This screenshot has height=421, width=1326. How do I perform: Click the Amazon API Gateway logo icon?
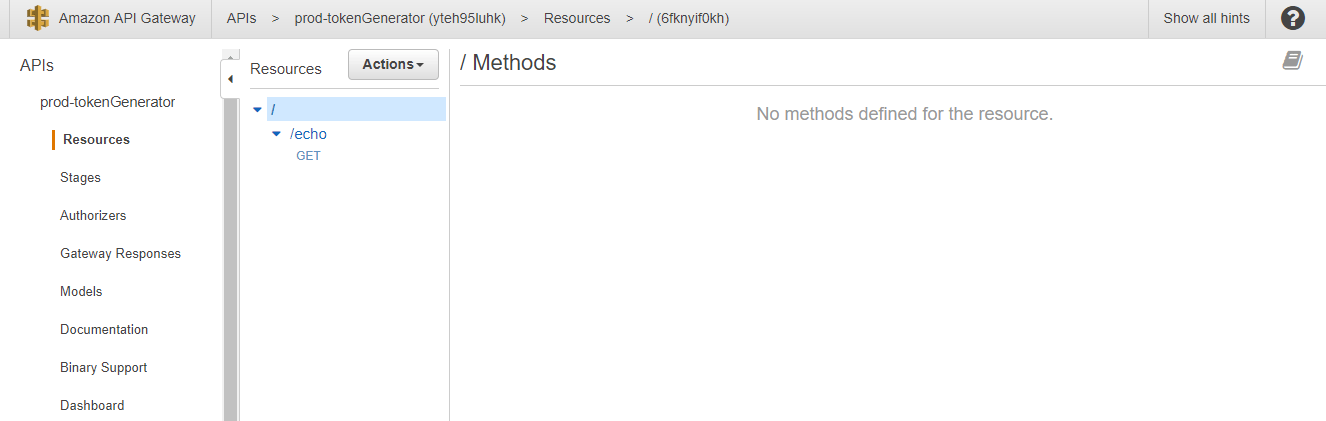[38, 18]
